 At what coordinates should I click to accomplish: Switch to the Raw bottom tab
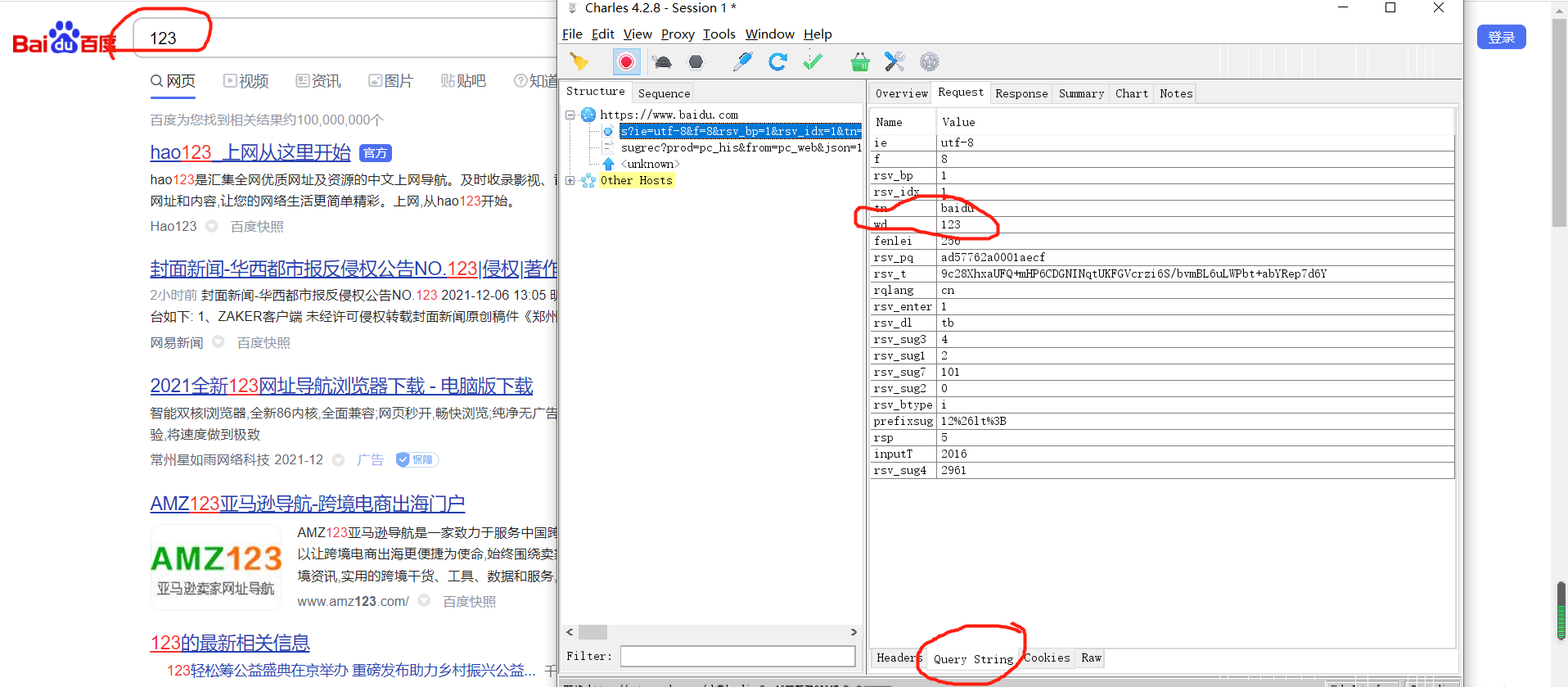tap(1091, 658)
